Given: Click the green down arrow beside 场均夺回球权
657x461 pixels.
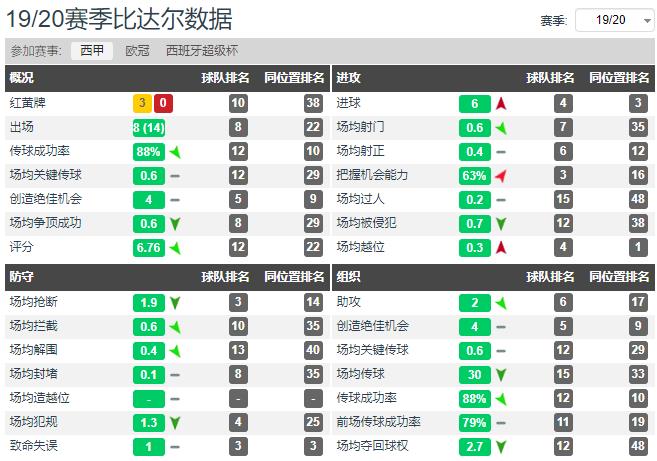Looking at the screenshot, I should (500, 446).
